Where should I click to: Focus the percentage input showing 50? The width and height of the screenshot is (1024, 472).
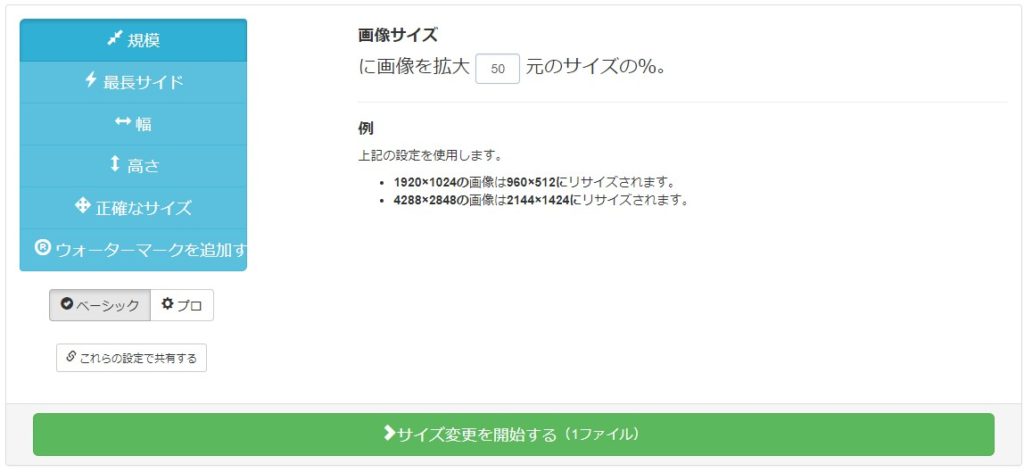[498, 69]
